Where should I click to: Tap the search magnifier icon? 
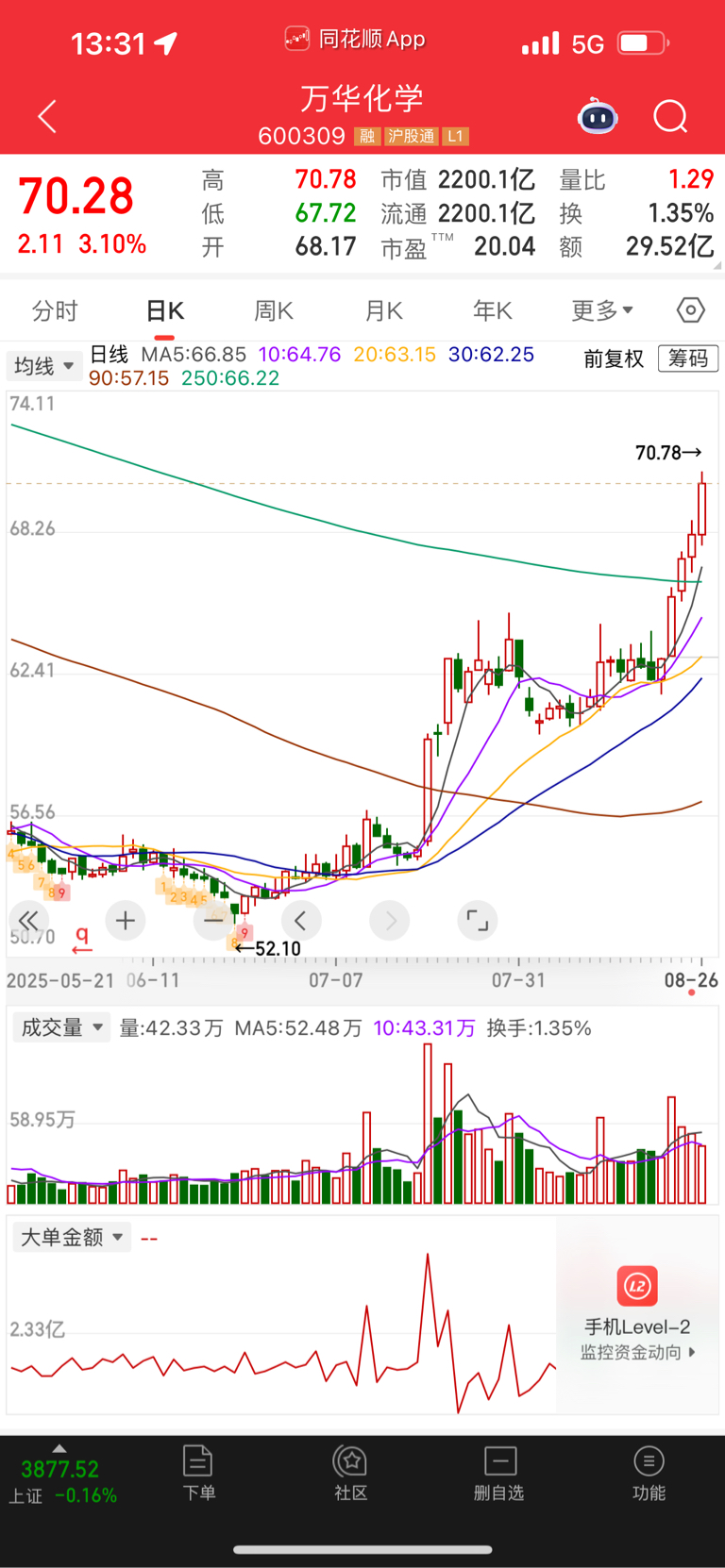tap(670, 117)
